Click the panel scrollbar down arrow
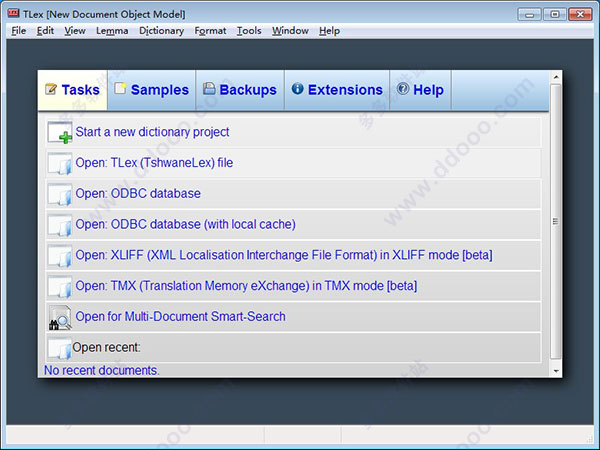This screenshot has height=450, width=600. tap(556, 371)
